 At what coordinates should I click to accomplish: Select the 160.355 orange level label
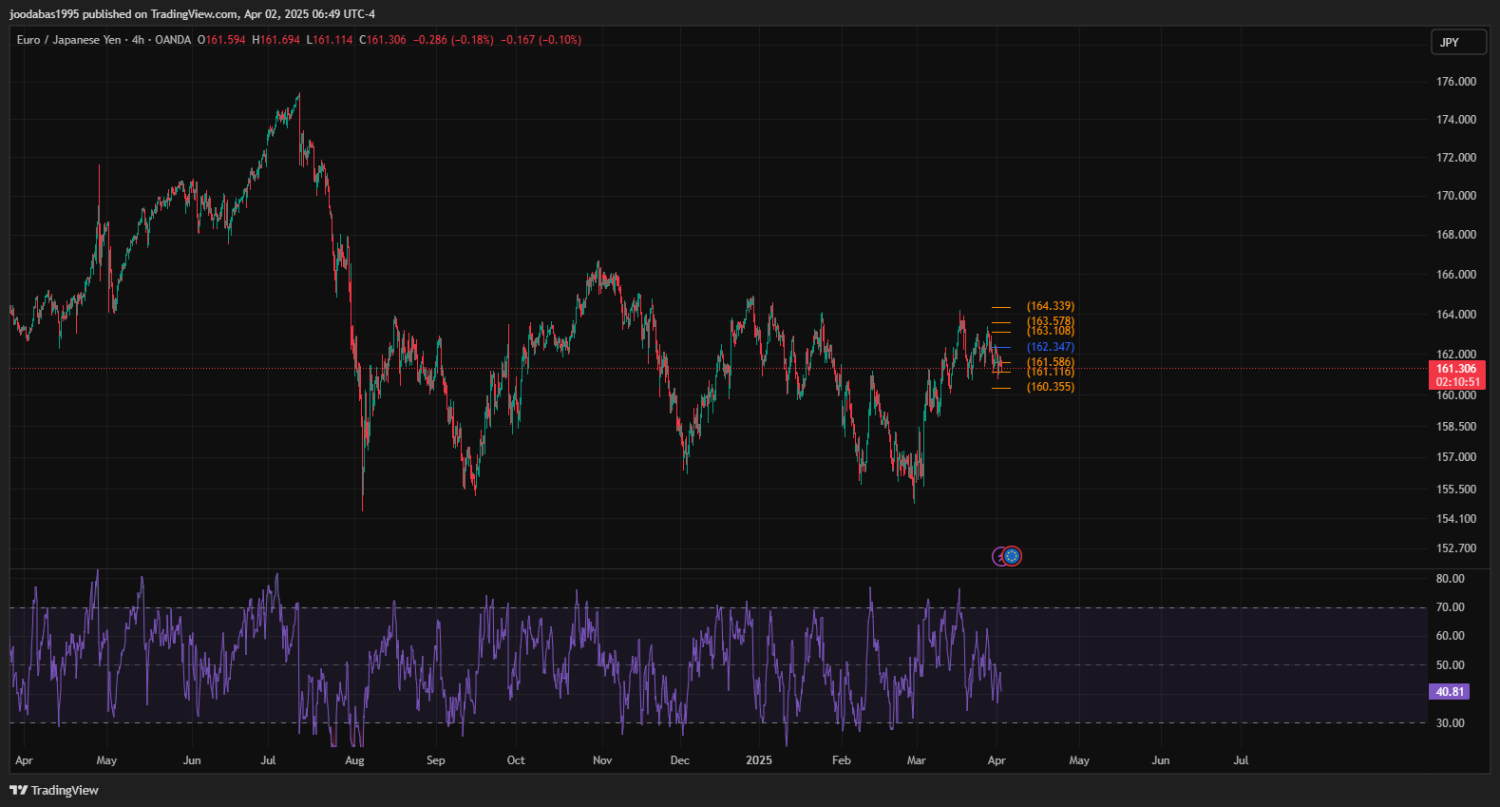[x=1050, y=387]
